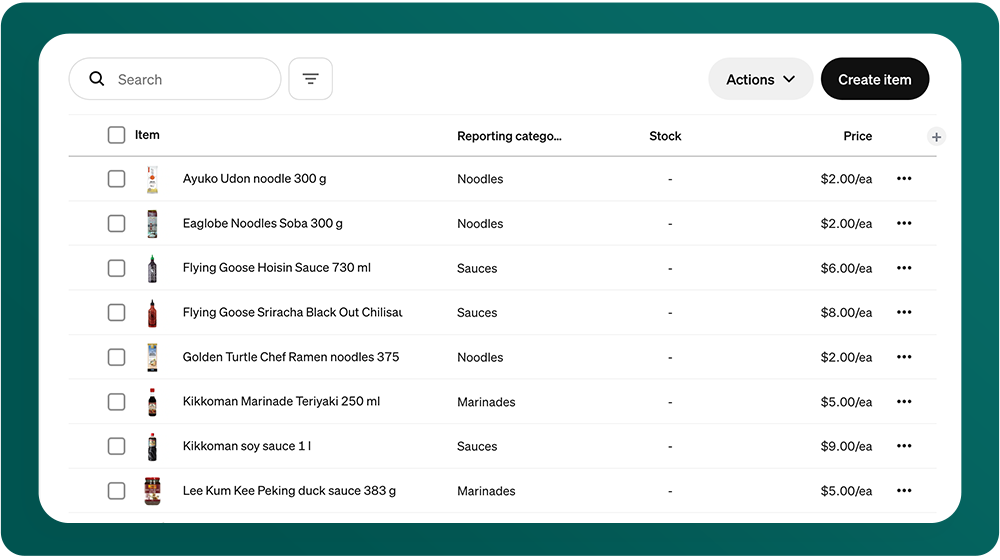Viewport: 1000px width, 560px height.
Task: Open Kikkoman soy sauce 1 l item
Action: tap(247, 446)
